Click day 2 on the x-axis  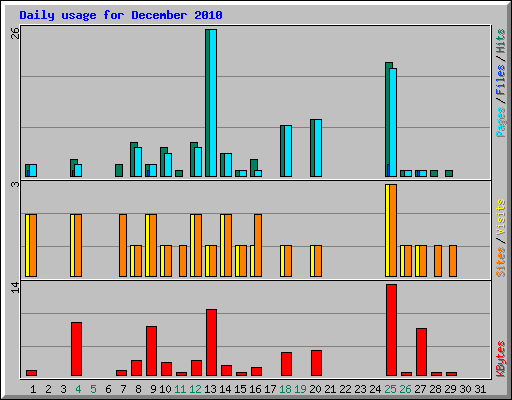48,389
